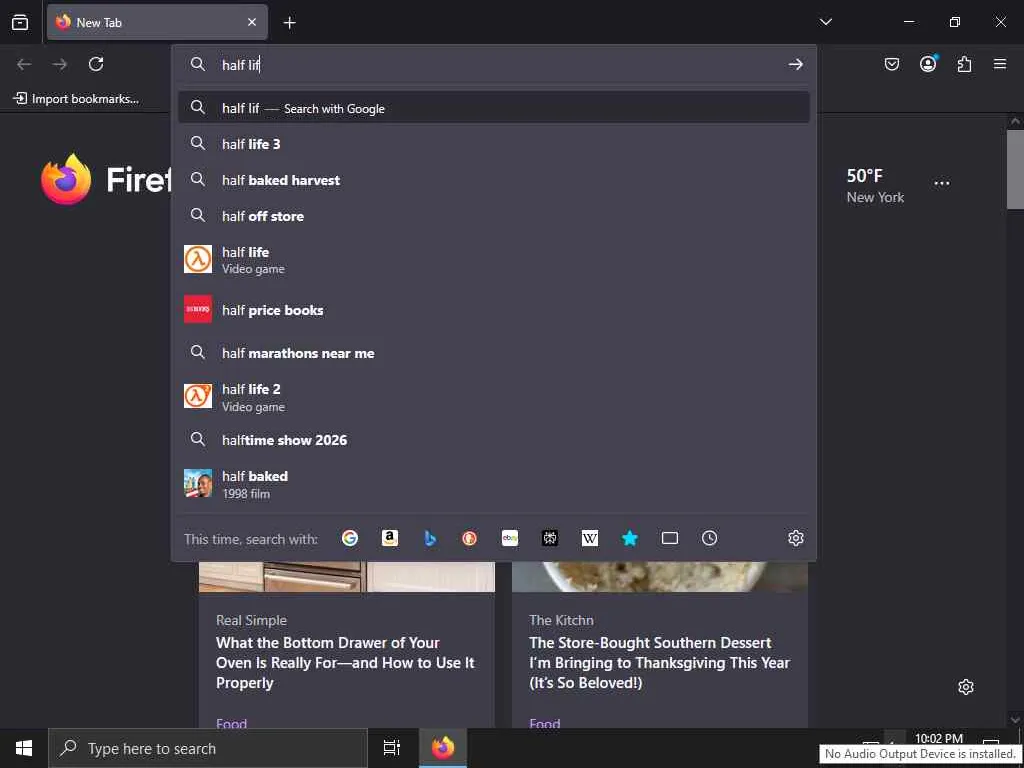Click the oven drawer story thumbnail image
The image size is (1024, 768).
(x=347, y=577)
